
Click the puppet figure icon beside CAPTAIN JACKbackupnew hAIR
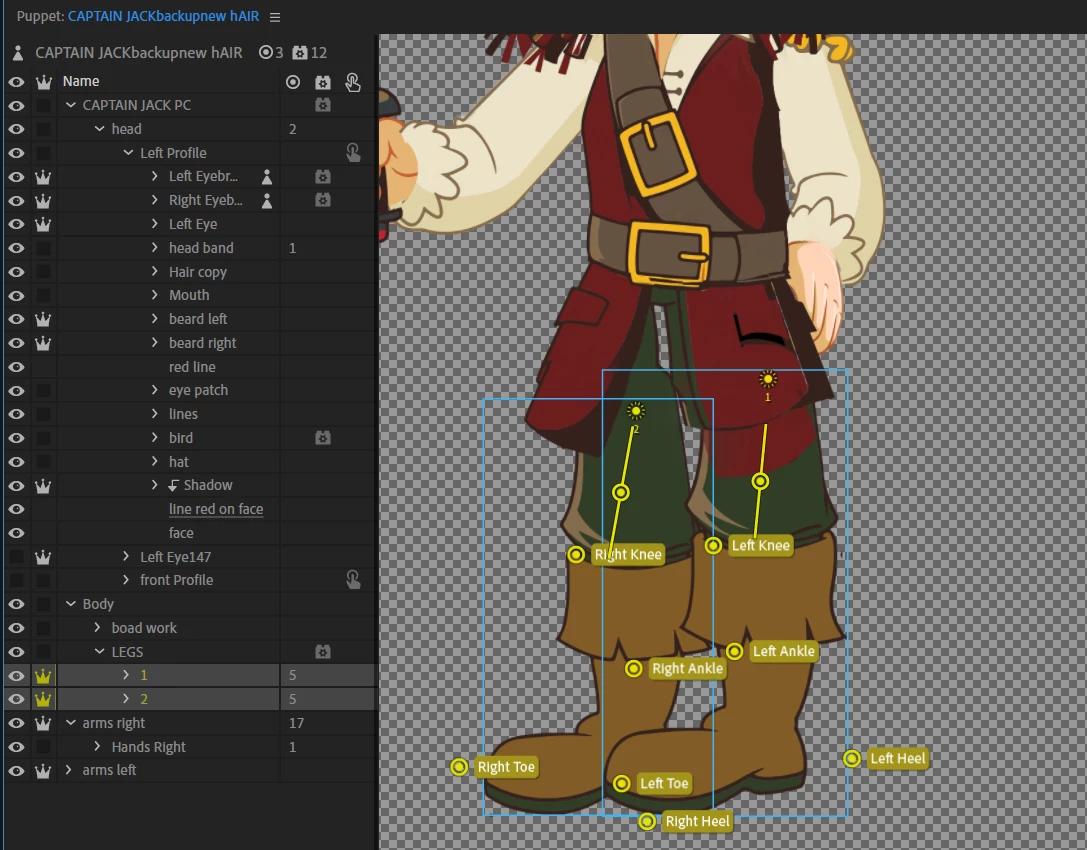click(x=19, y=53)
